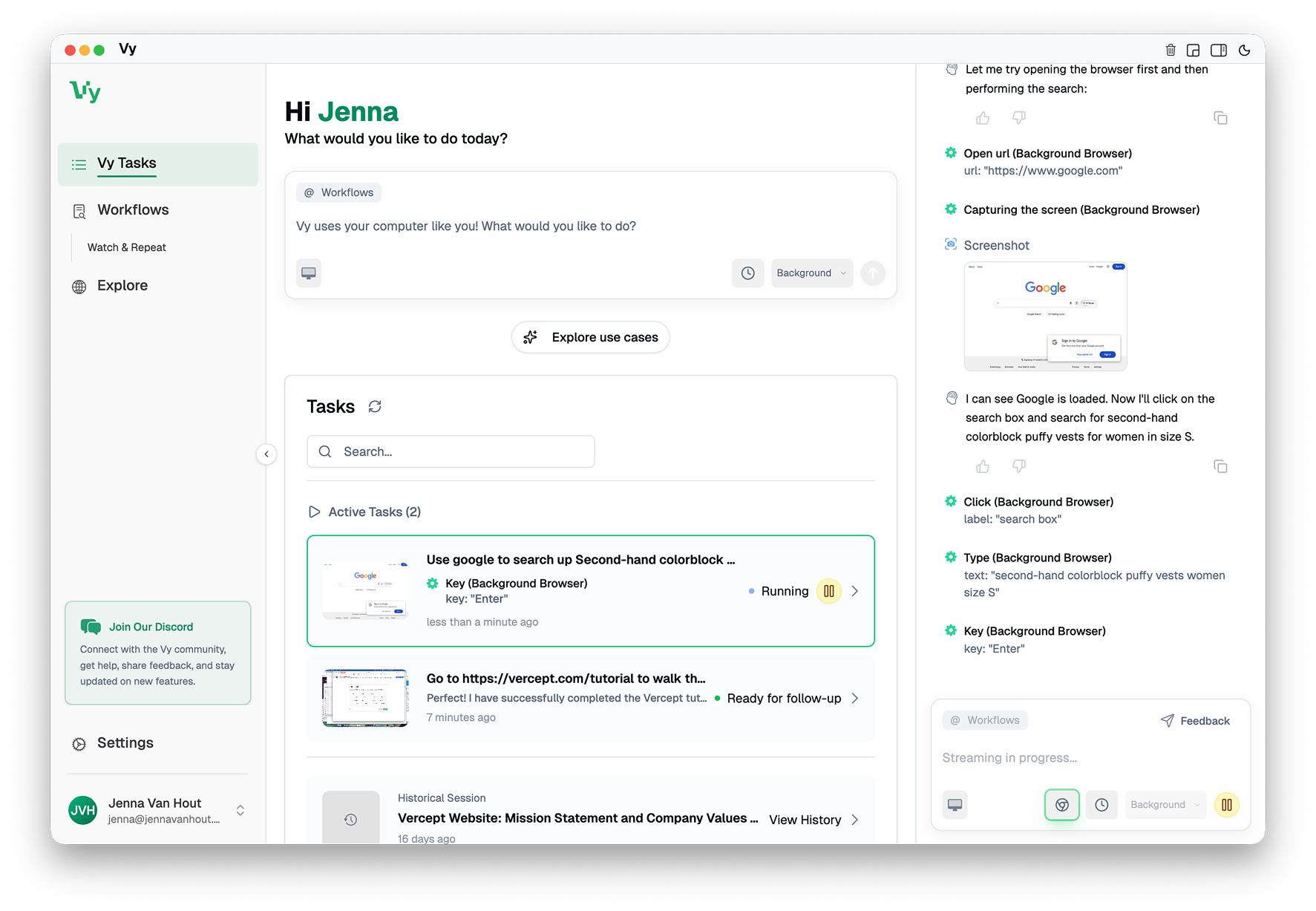Click the 'Streaming in progress...' input field

1090,758
